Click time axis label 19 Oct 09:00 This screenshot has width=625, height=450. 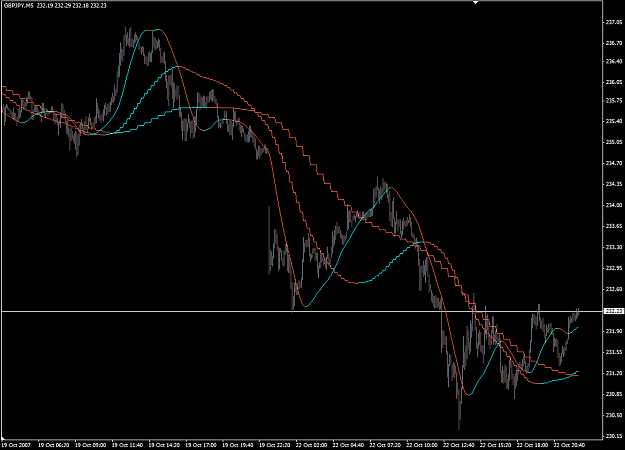click(90, 445)
